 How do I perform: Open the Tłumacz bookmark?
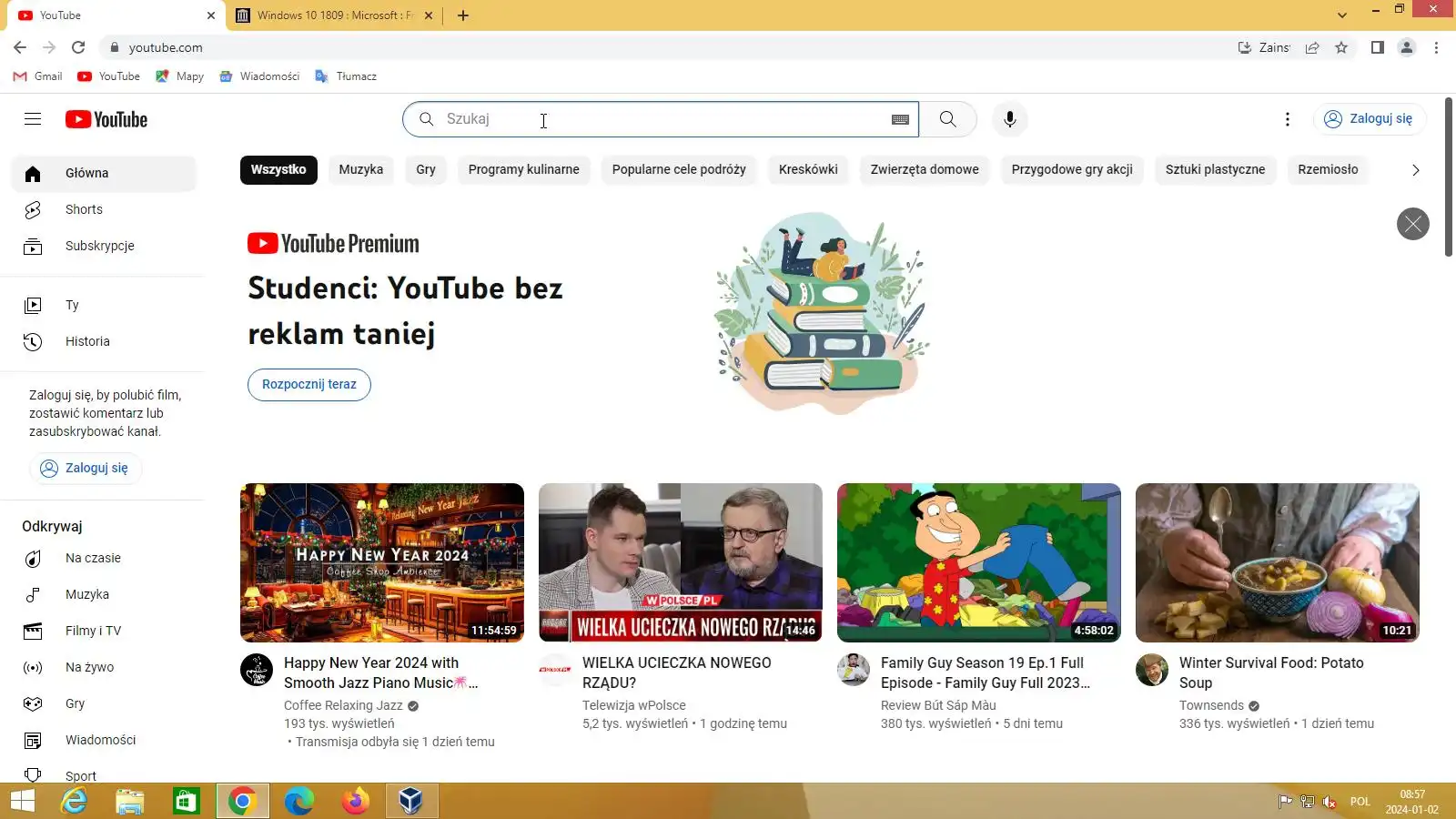[346, 76]
